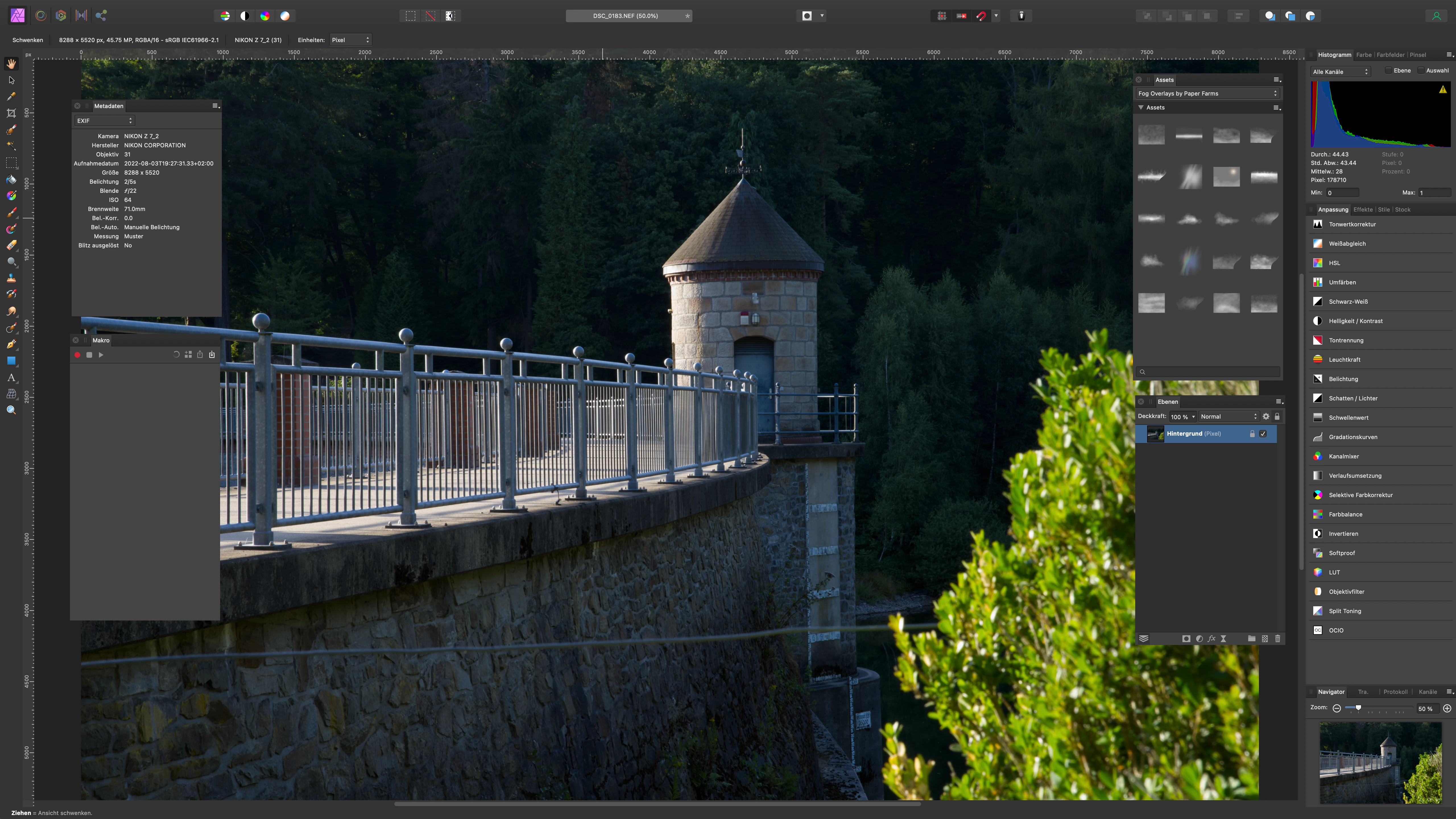Image resolution: width=1456 pixels, height=819 pixels.
Task: Select the Zoom tool in the left toolbar
Action: (x=11, y=410)
